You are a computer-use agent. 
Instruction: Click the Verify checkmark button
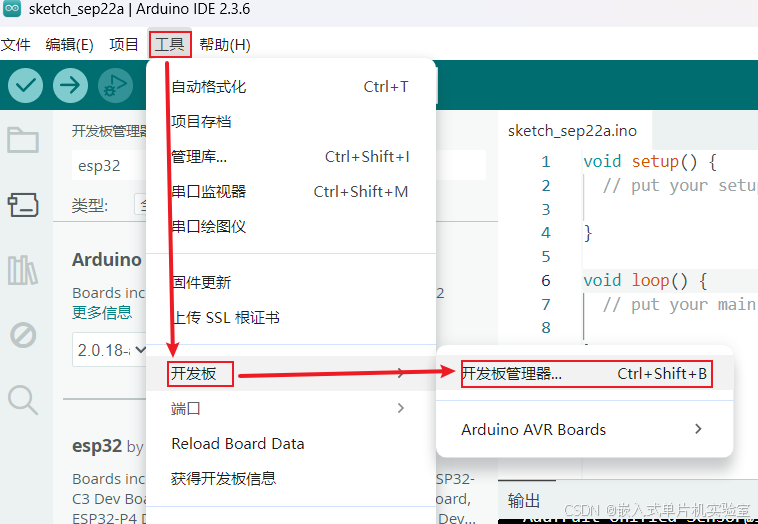pyautogui.click(x=25, y=86)
